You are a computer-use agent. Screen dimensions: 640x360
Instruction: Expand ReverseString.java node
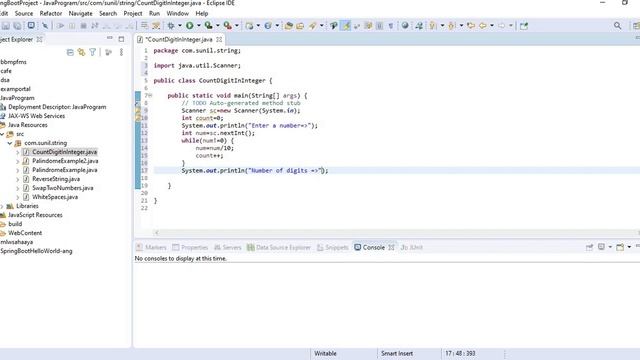coord(18,179)
